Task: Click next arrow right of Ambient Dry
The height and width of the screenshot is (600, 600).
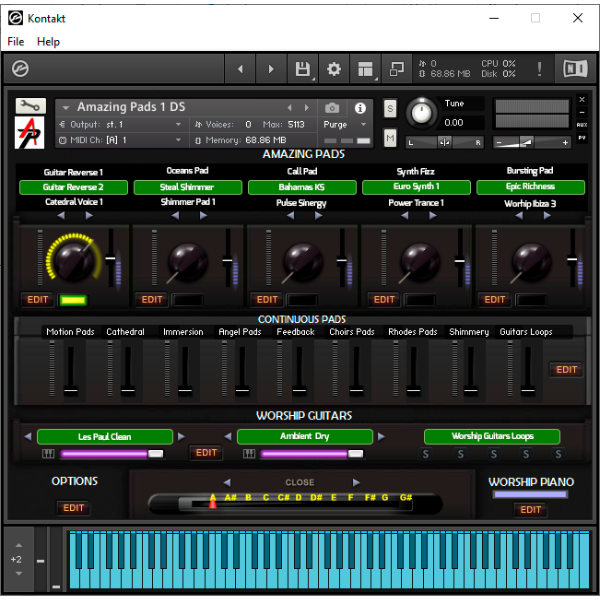Action: 382,437
